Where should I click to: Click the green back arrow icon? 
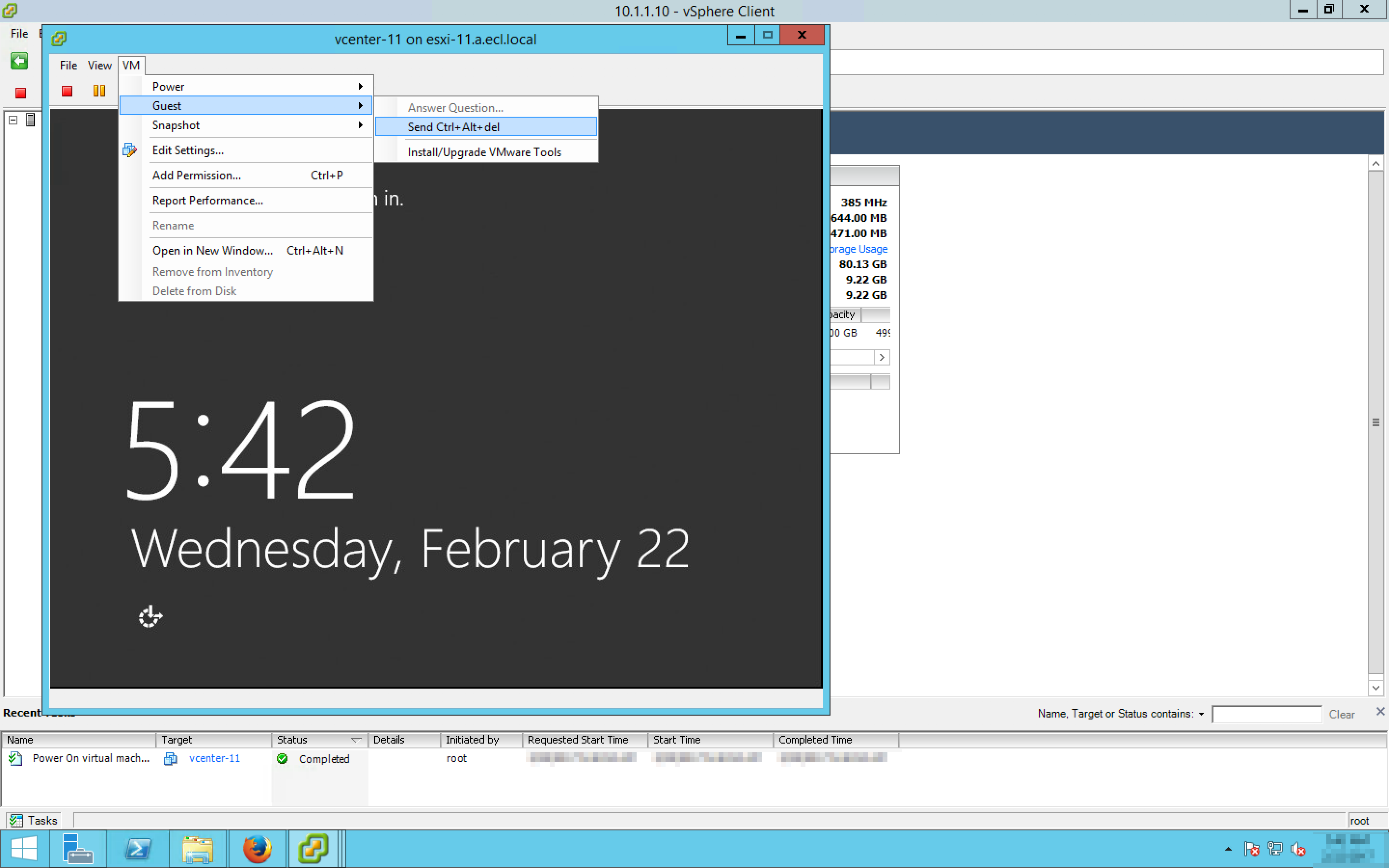click(x=19, y=61)
